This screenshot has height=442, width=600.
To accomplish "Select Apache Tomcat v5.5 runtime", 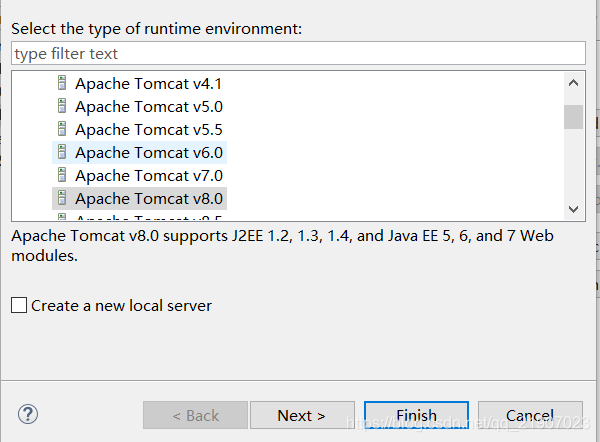I will tap(149, 130).
